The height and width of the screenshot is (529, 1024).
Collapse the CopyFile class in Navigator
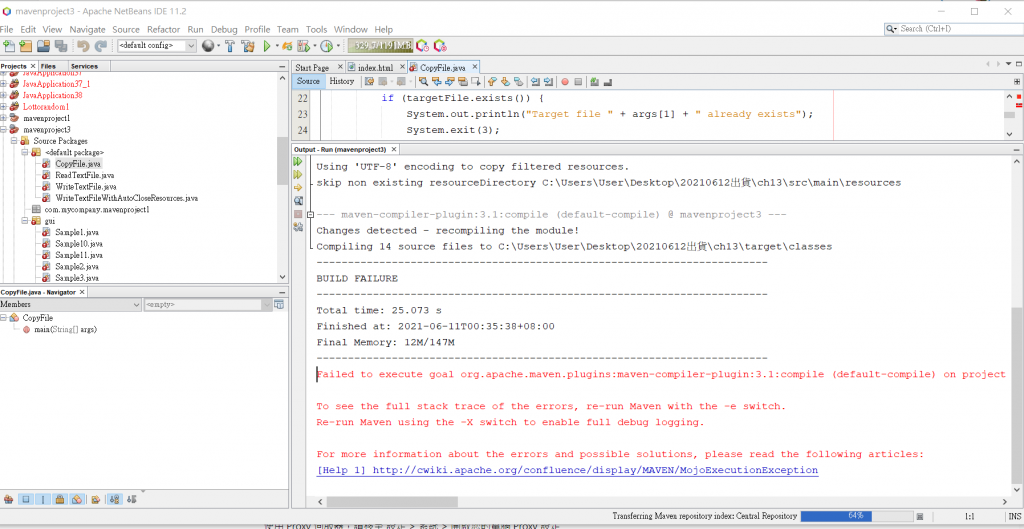tap(4, 317)
